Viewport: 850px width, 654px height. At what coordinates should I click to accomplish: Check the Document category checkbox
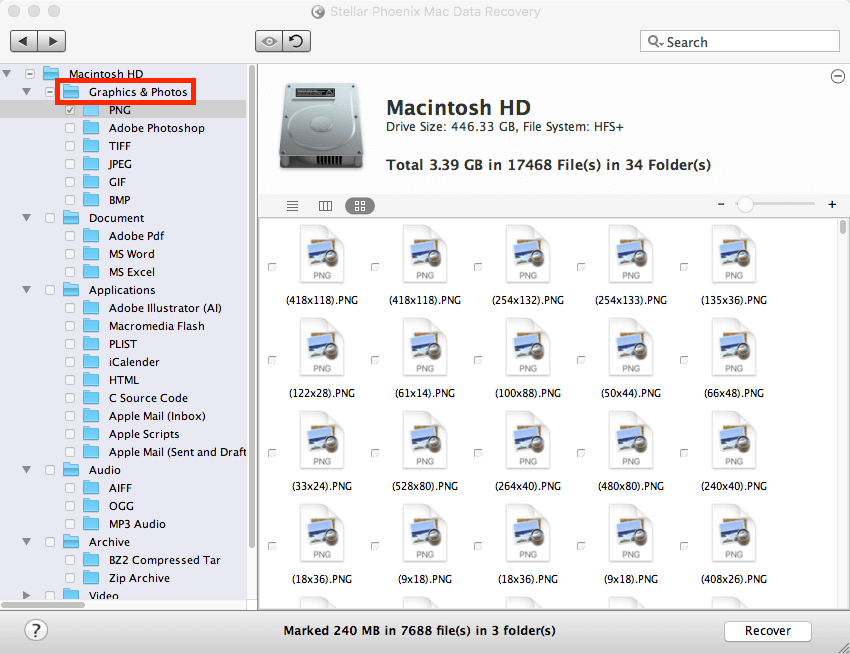[50, 218]
